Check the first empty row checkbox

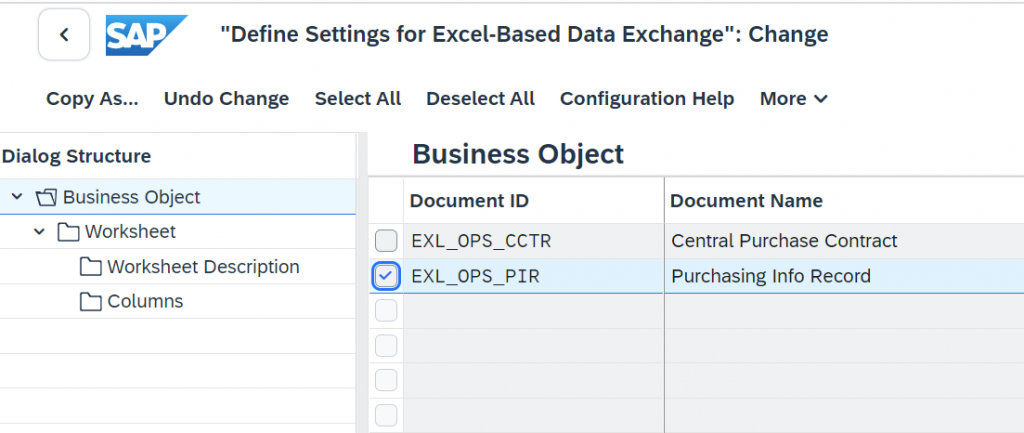[386, 311]
